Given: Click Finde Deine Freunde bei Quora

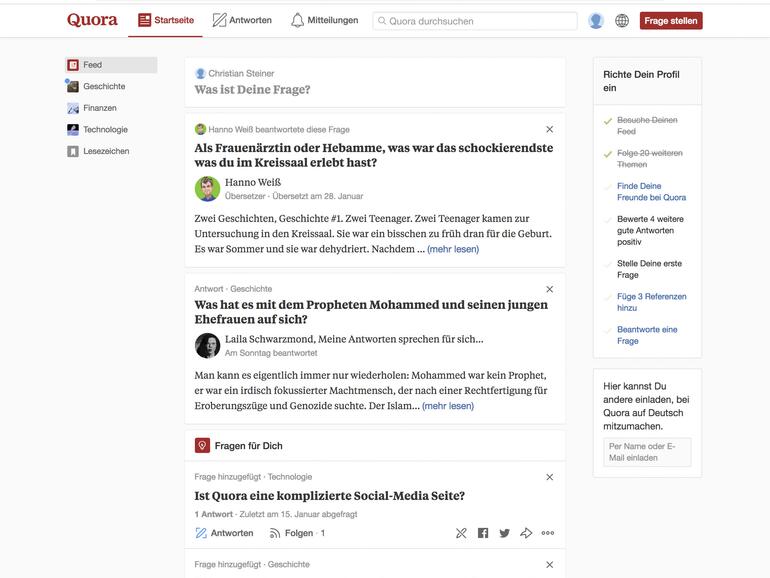Looking at the screenshot, I should [x=651, y=192].
